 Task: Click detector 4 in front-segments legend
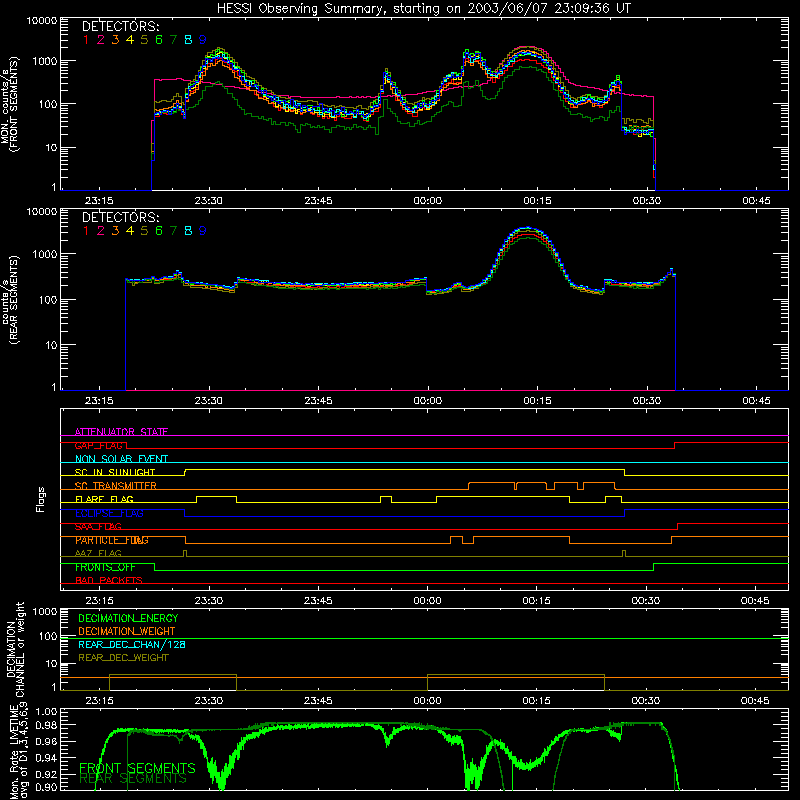tap(130, 40)
